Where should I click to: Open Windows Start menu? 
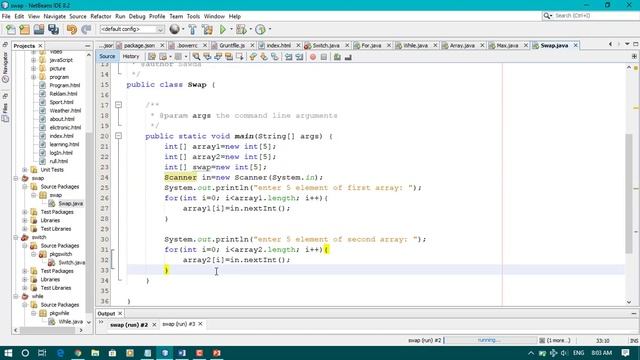[8, 353]
